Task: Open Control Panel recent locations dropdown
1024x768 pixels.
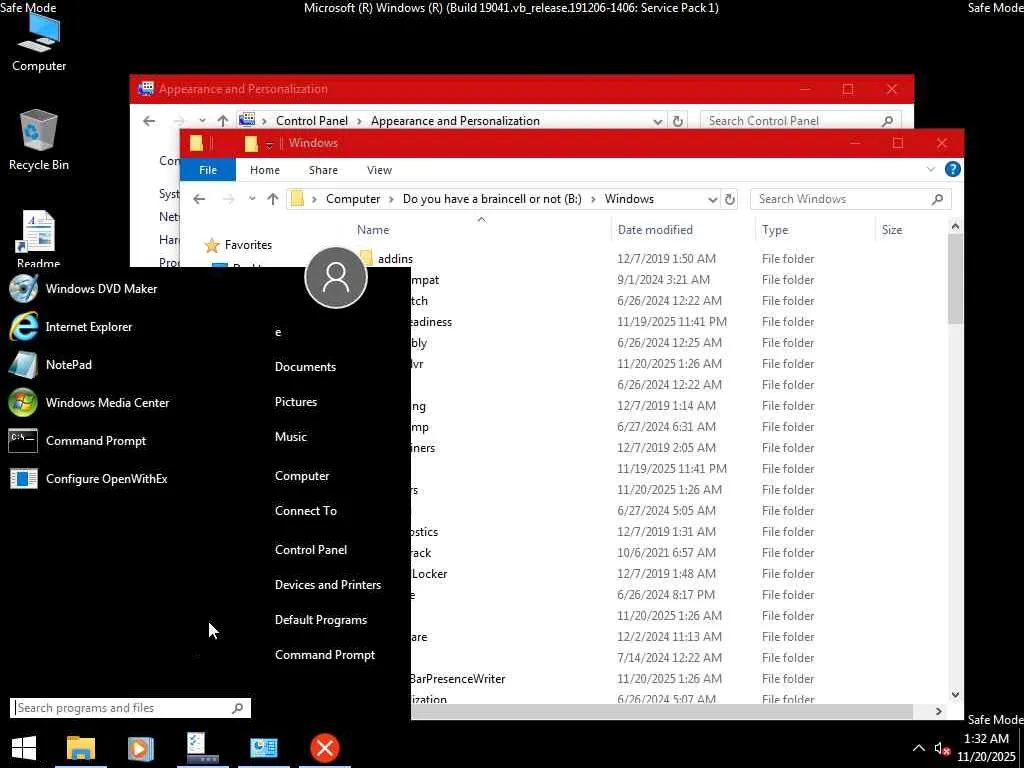Action: point(202,121)
